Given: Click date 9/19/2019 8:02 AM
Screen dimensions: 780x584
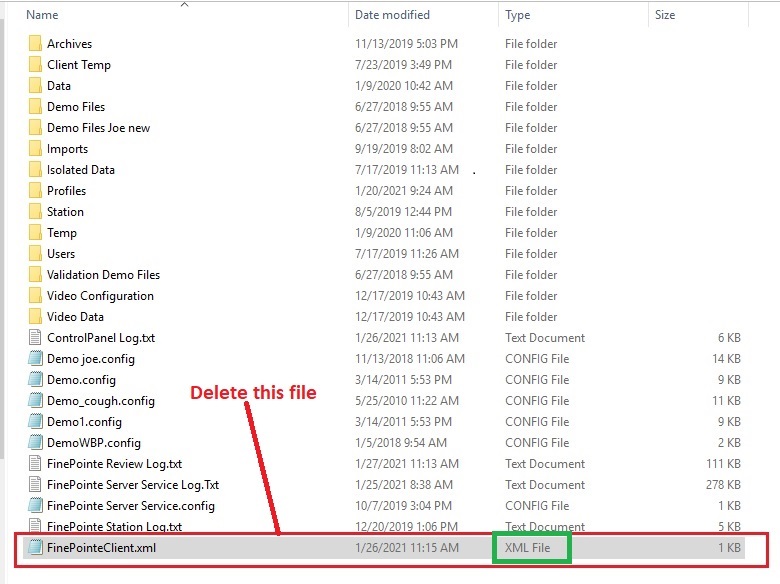Looking at the screenshot, I should click(404, 149).
